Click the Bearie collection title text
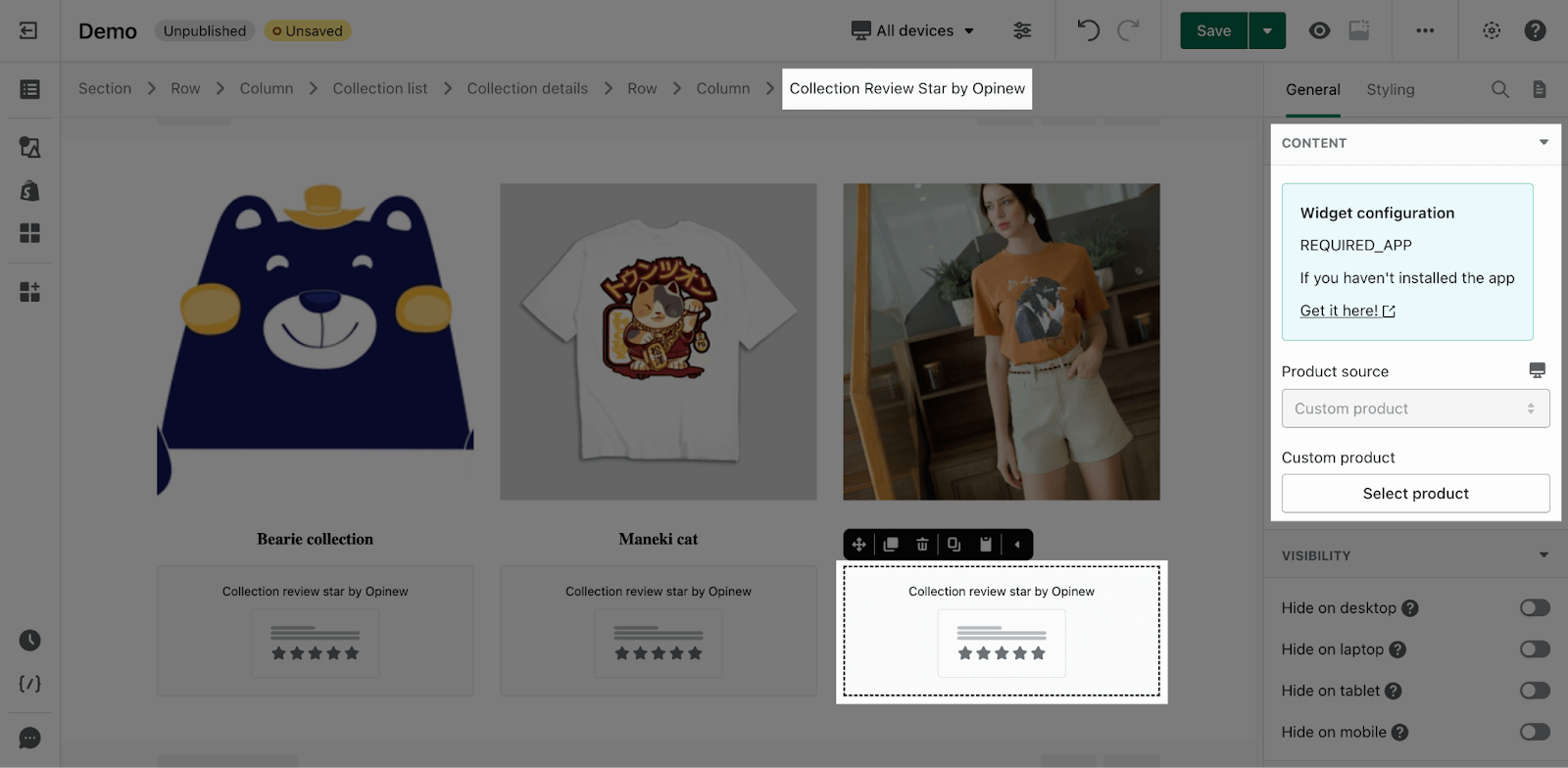Image resolution: width=1568 pixels, height=768 pixels. 316,539
